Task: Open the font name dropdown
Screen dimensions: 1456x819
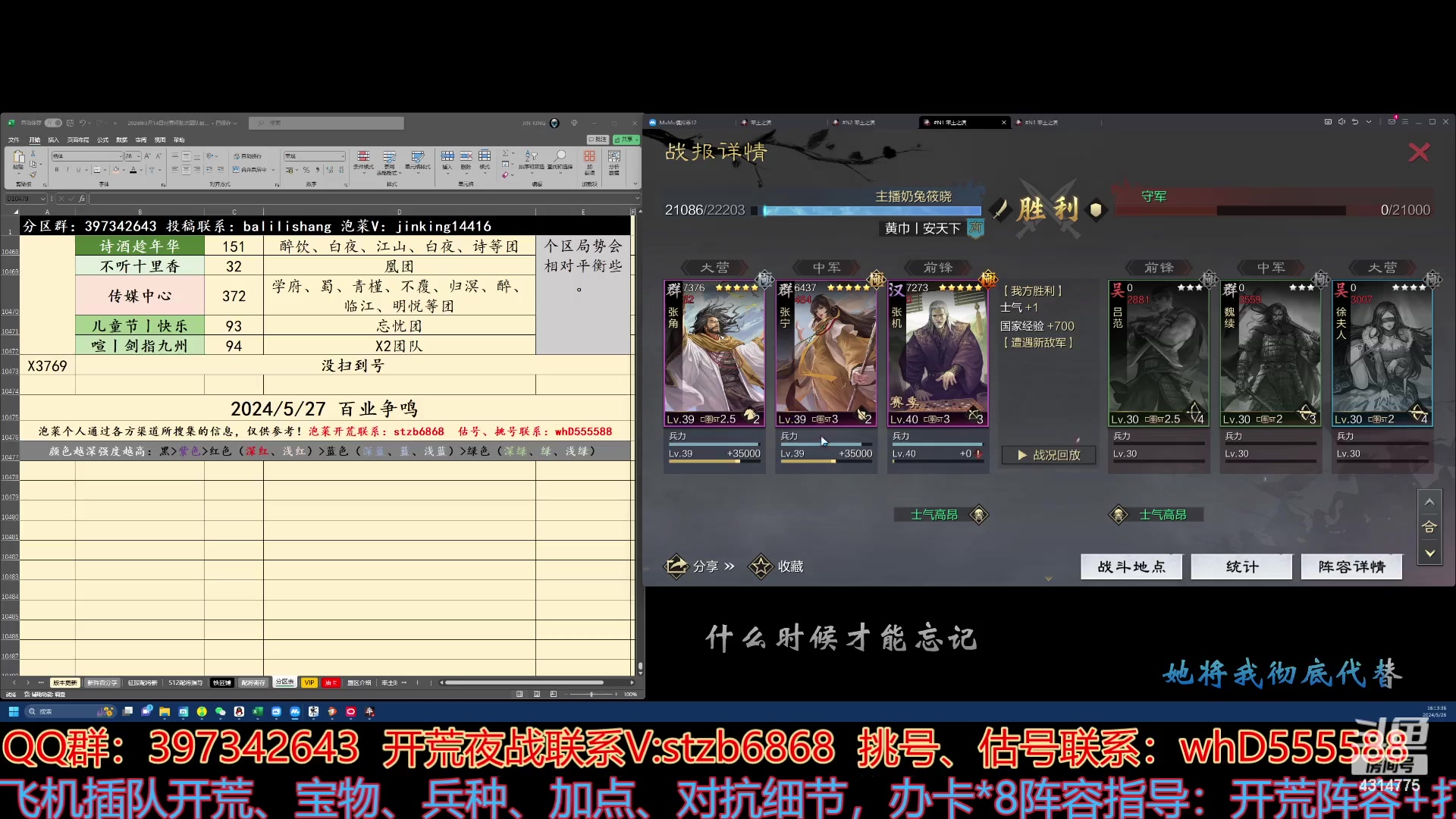Action: click(121, 156)
